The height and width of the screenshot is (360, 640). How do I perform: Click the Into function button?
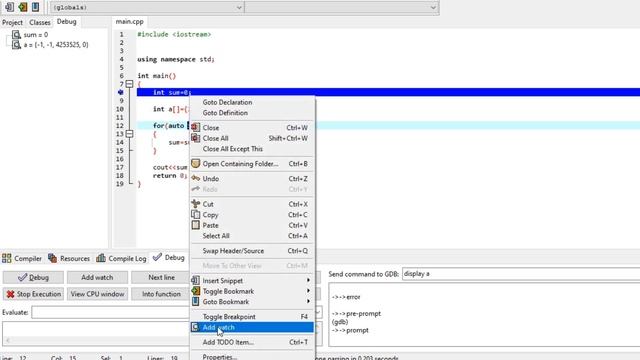point(161,294)
